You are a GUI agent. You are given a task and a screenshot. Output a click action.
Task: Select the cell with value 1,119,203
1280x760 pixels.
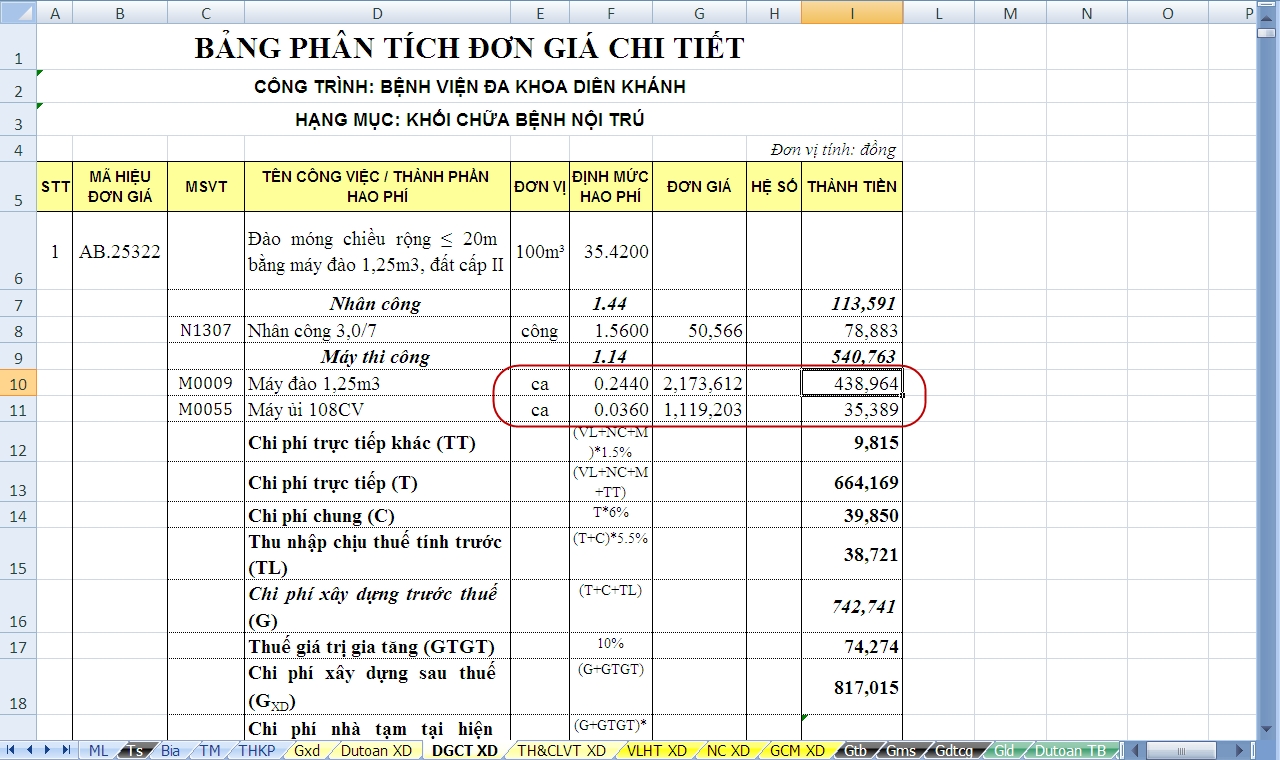point(699,409)
